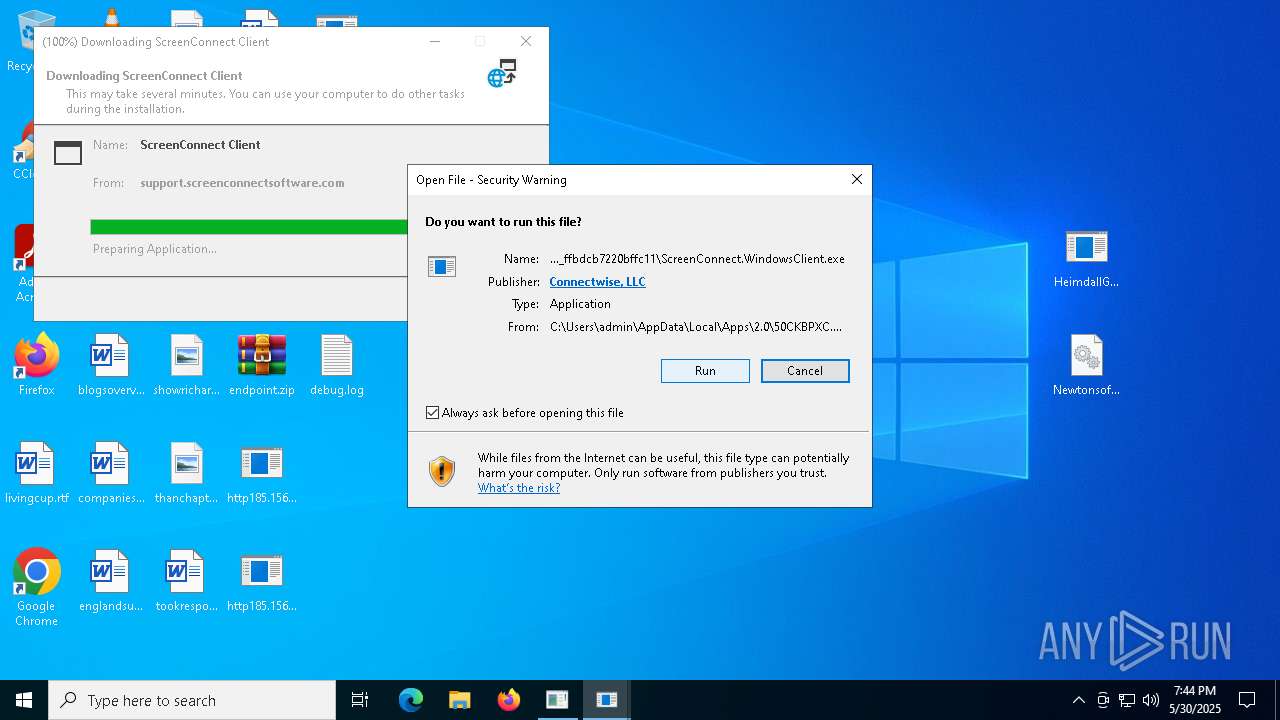The height and width of the screenshot is (720, 1280).
Task: Click the window icon beside ScreenConnect Client name
Action: coord(68,152)
